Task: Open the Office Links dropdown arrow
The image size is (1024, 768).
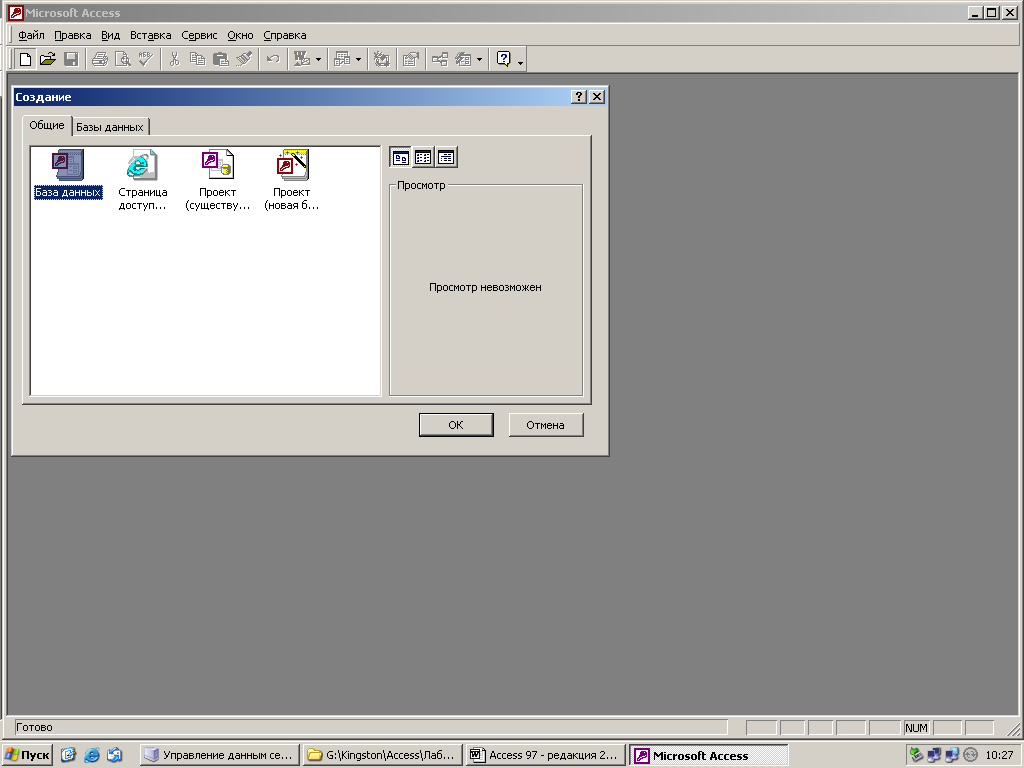Action: coord(319,59)
